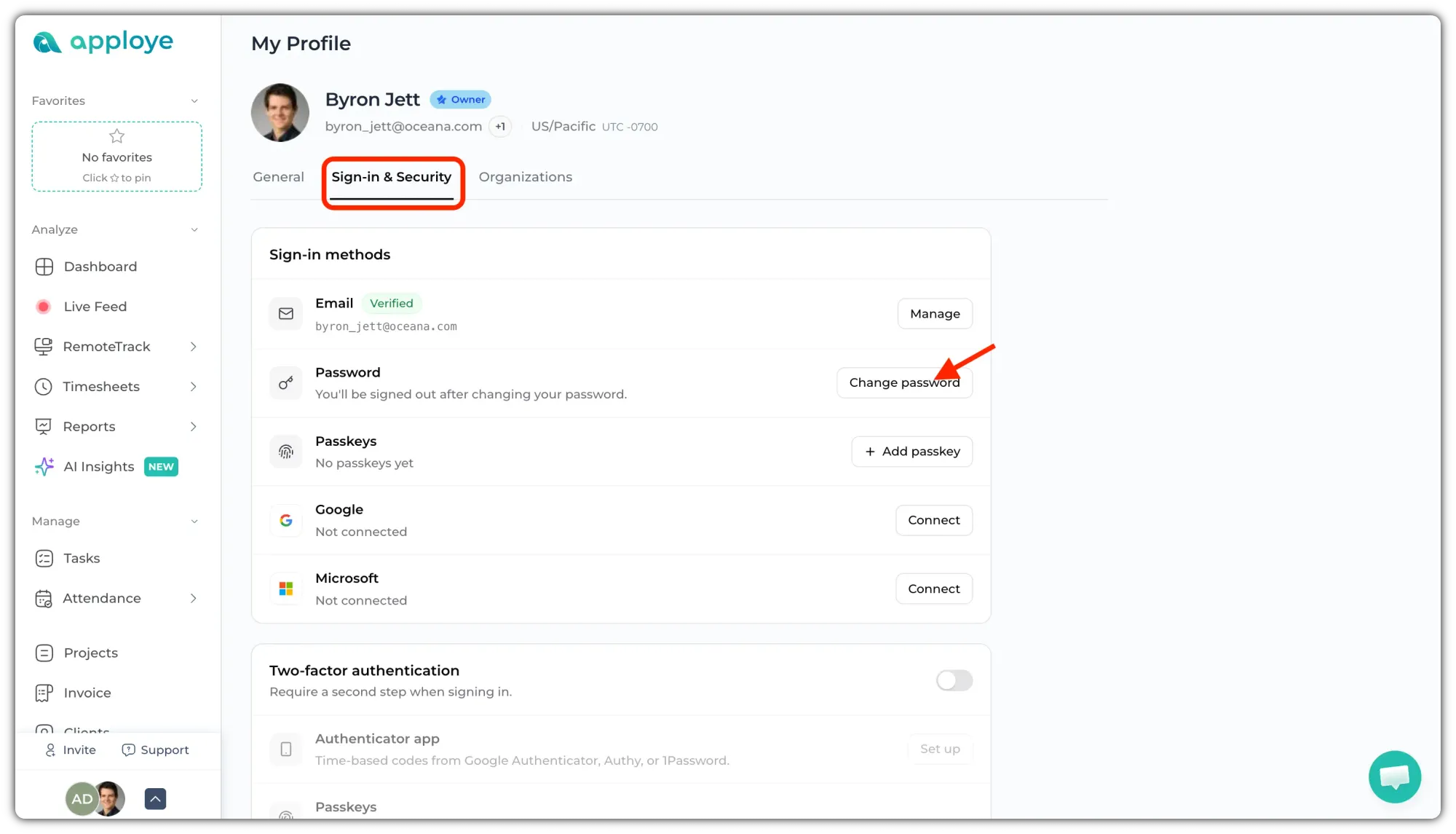Click the Live Feed red dot icon

click(44, 307)
